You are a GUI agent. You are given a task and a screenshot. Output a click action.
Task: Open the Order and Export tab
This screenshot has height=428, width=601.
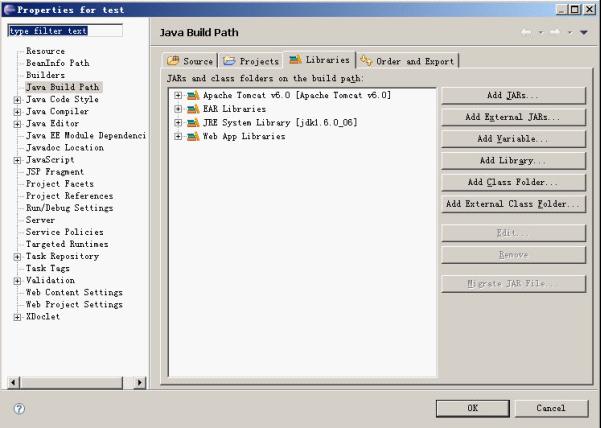tap(408, 61)
